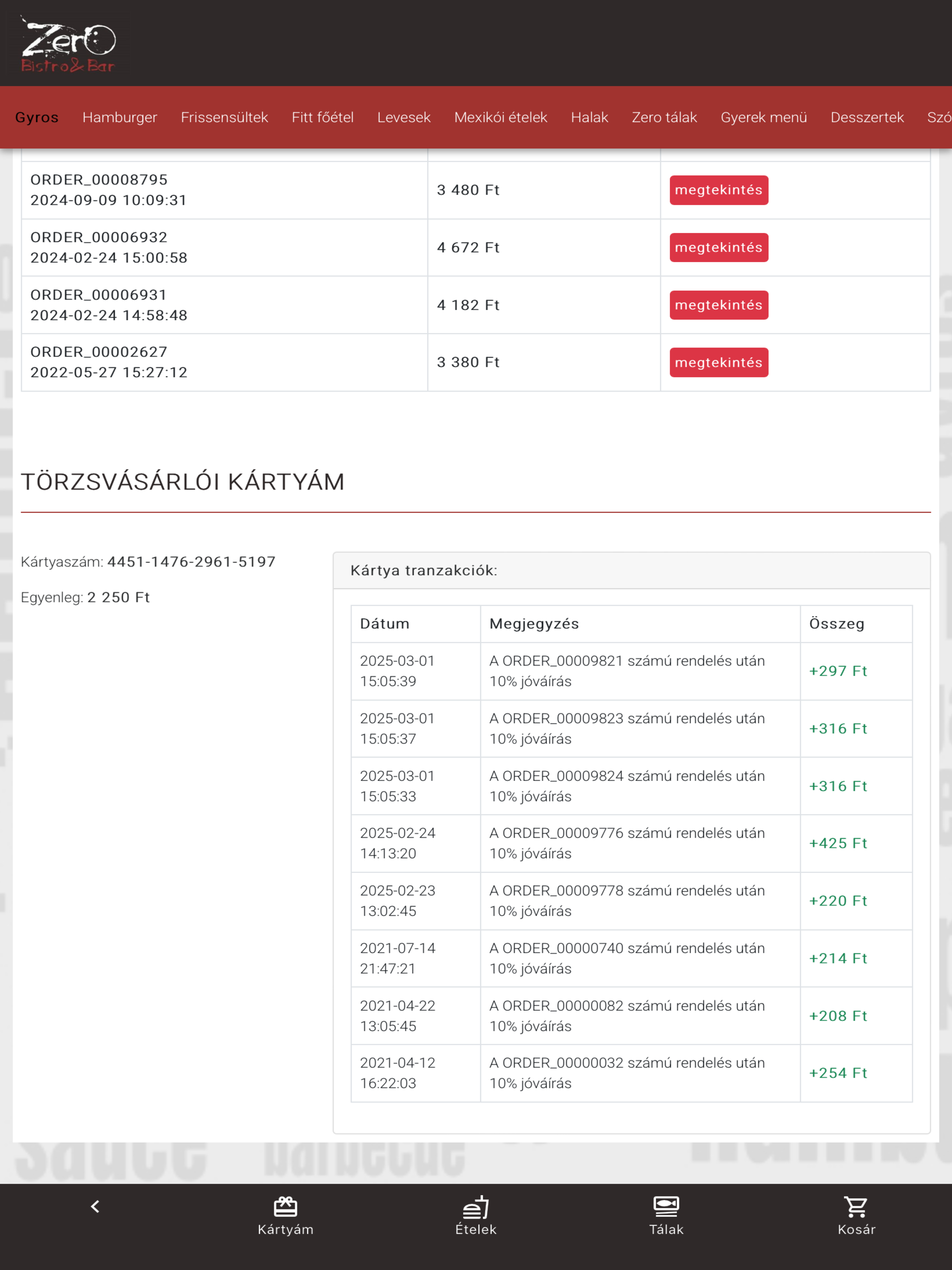Switch to the Levesek category

click(x=403, y=117)
